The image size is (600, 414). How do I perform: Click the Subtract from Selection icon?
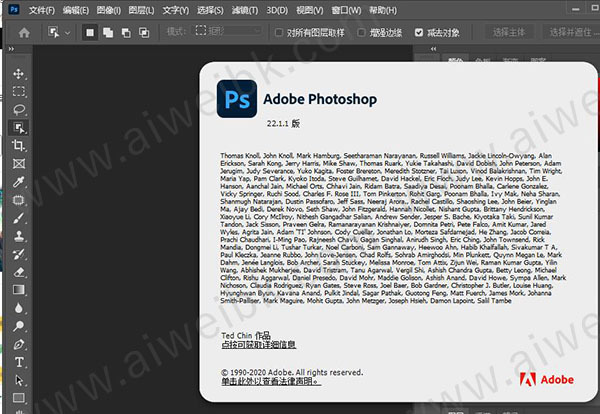126,33
